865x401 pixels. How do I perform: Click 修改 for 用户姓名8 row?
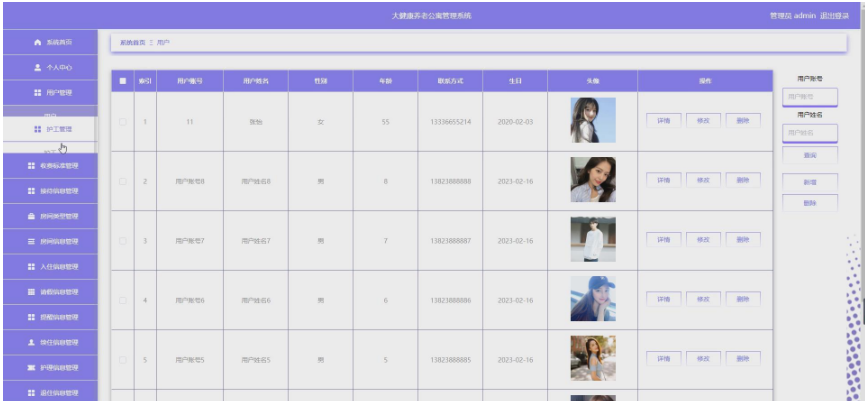click(703, 180)
